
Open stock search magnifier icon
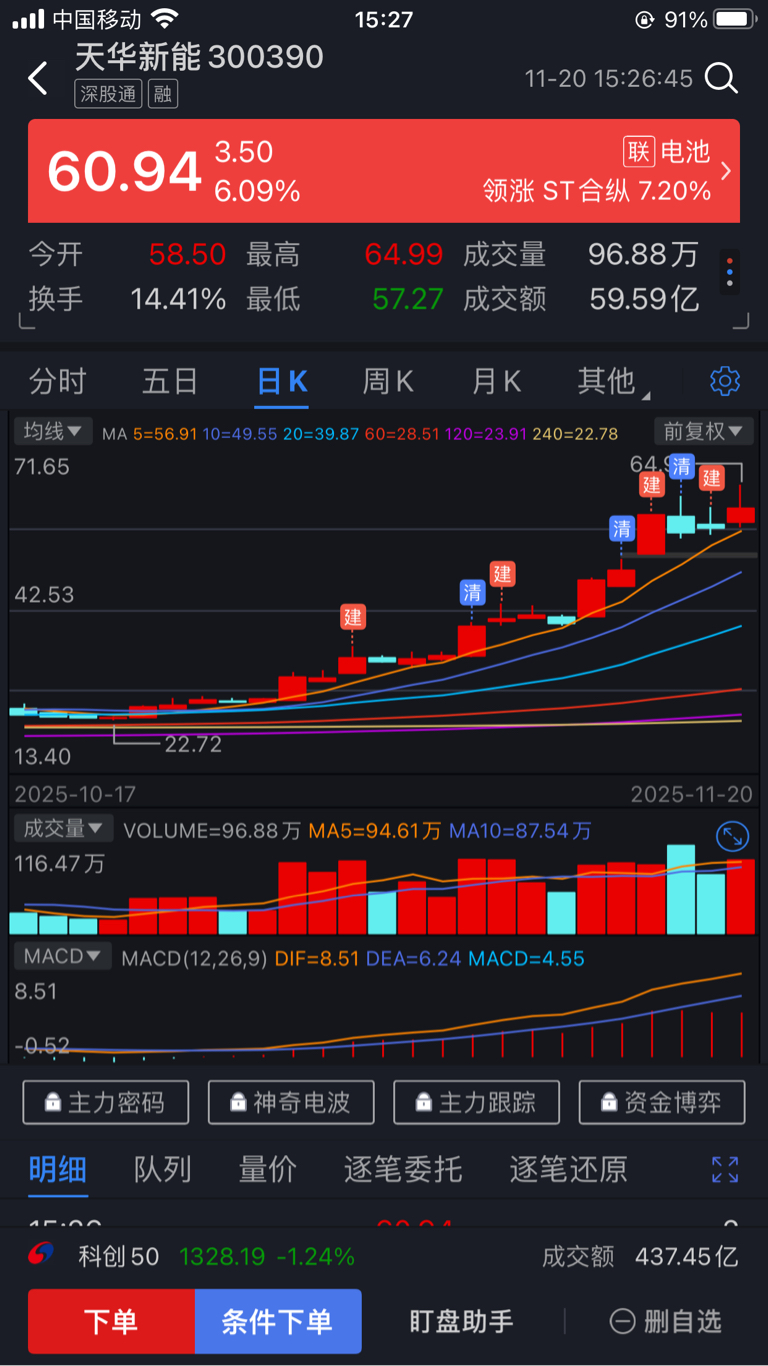[721, 78]
